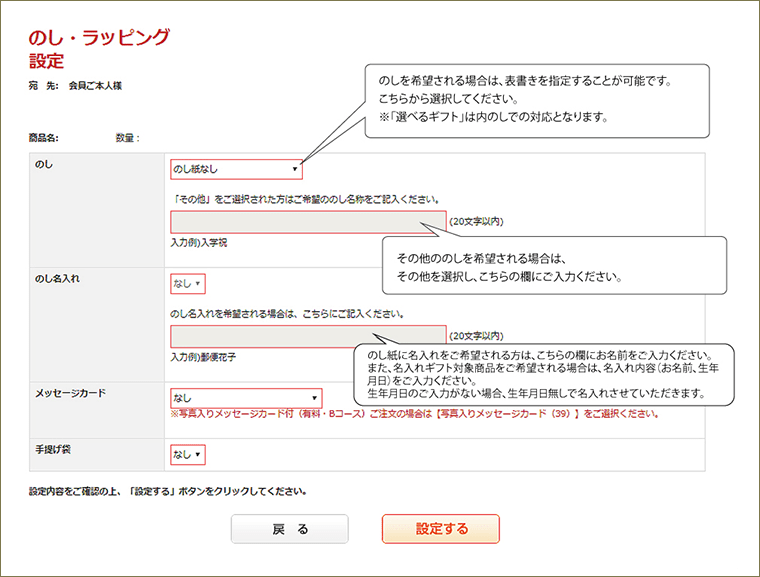Open the メッセージカード dropdown
760x577 pixels.
pyautogui.click(x=246, y=397)
